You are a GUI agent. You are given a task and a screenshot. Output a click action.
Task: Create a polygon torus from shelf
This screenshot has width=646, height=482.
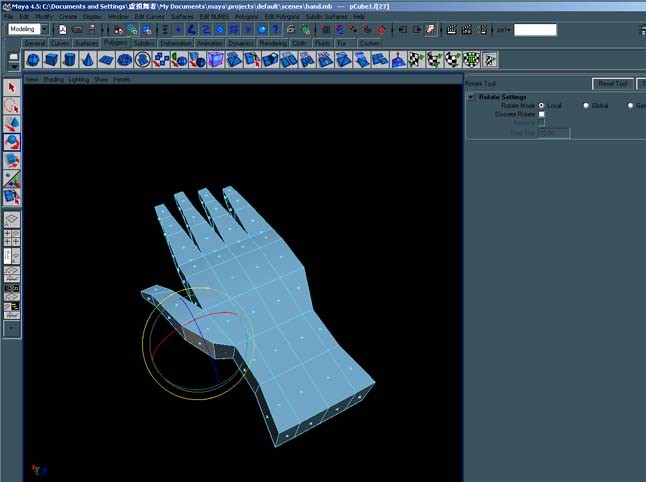click(124, 60)
